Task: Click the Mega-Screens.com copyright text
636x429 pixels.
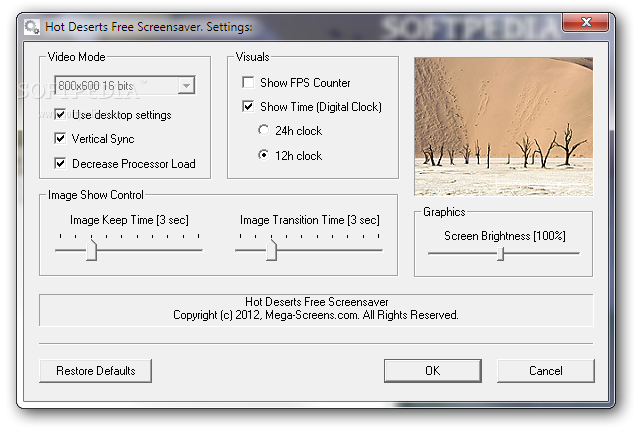Action: click(x=316, y=315)
